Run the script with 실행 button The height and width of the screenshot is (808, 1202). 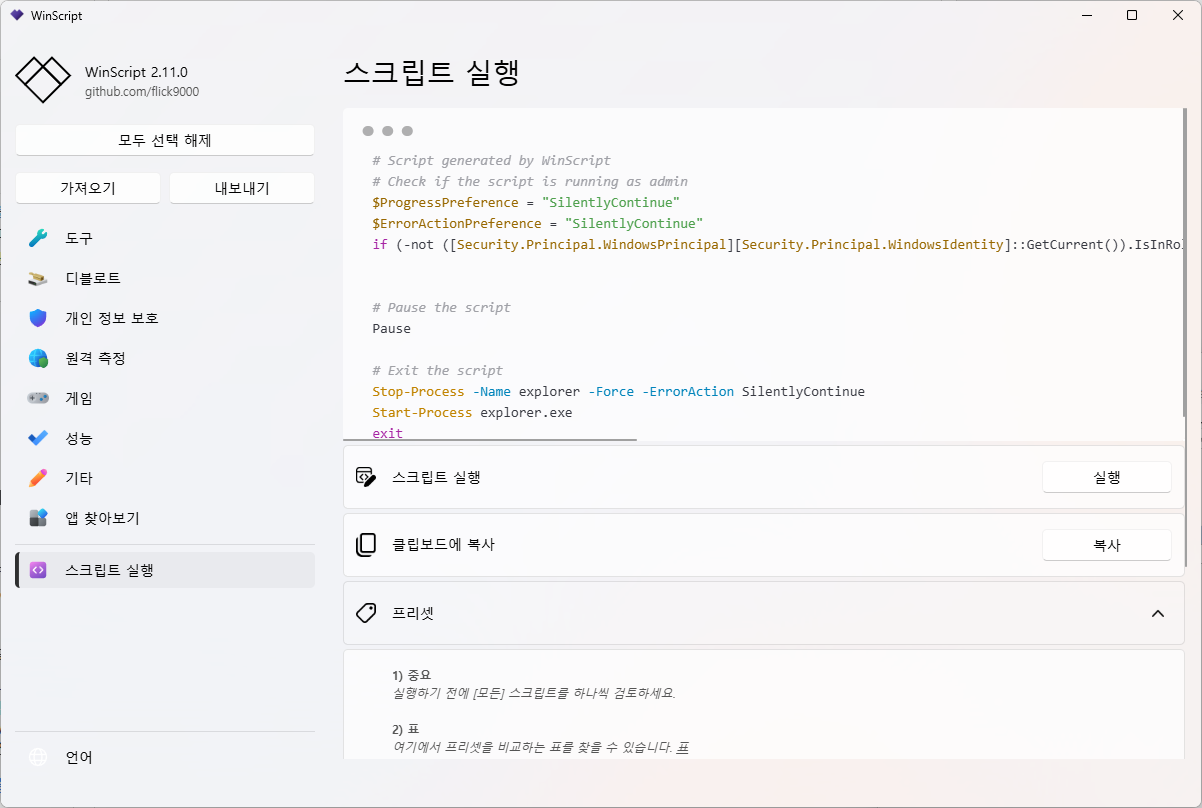(x=1107, y=477)
